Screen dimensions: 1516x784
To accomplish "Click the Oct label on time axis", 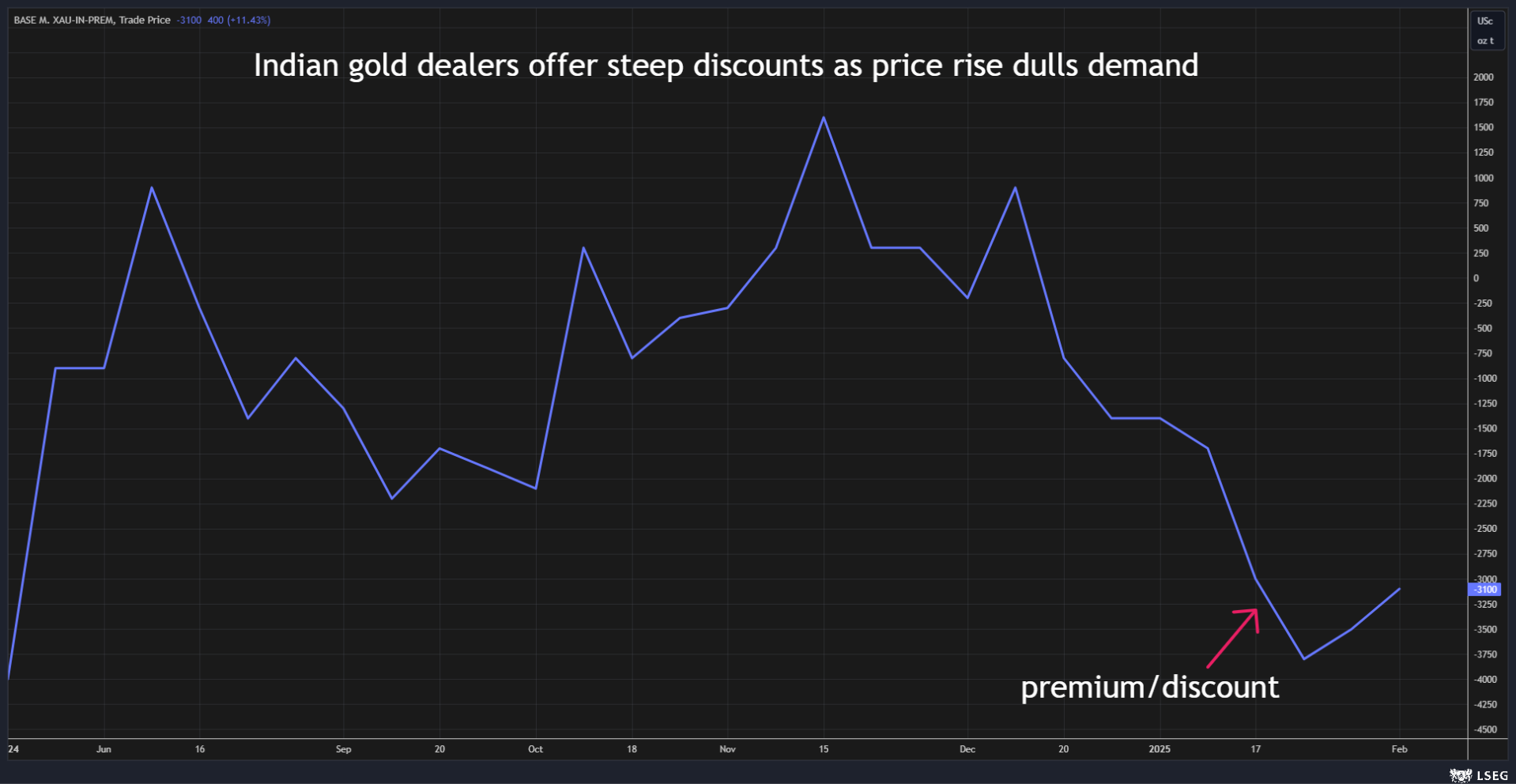I will coord(535,749).
